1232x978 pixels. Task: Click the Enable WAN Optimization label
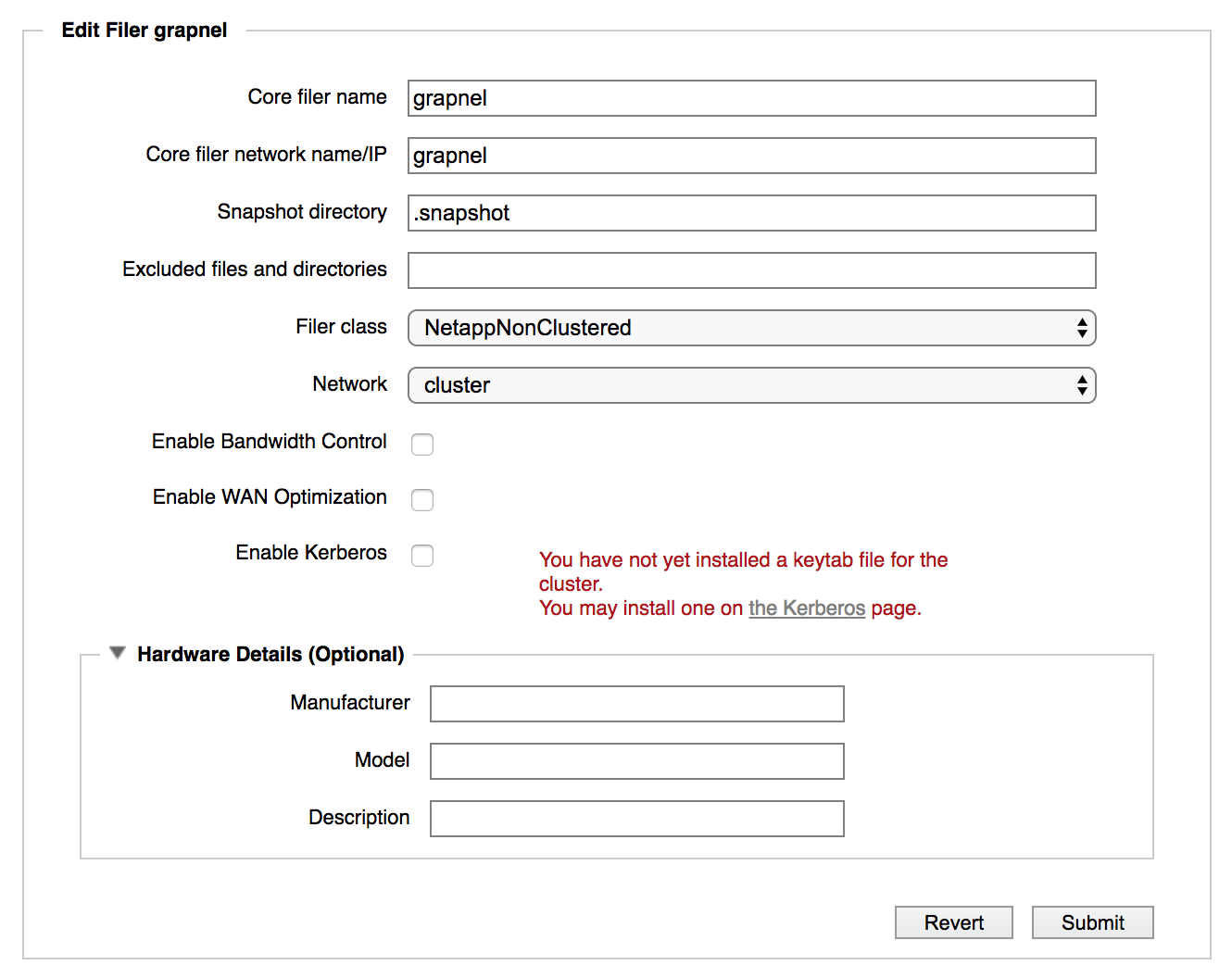(270, 496)
